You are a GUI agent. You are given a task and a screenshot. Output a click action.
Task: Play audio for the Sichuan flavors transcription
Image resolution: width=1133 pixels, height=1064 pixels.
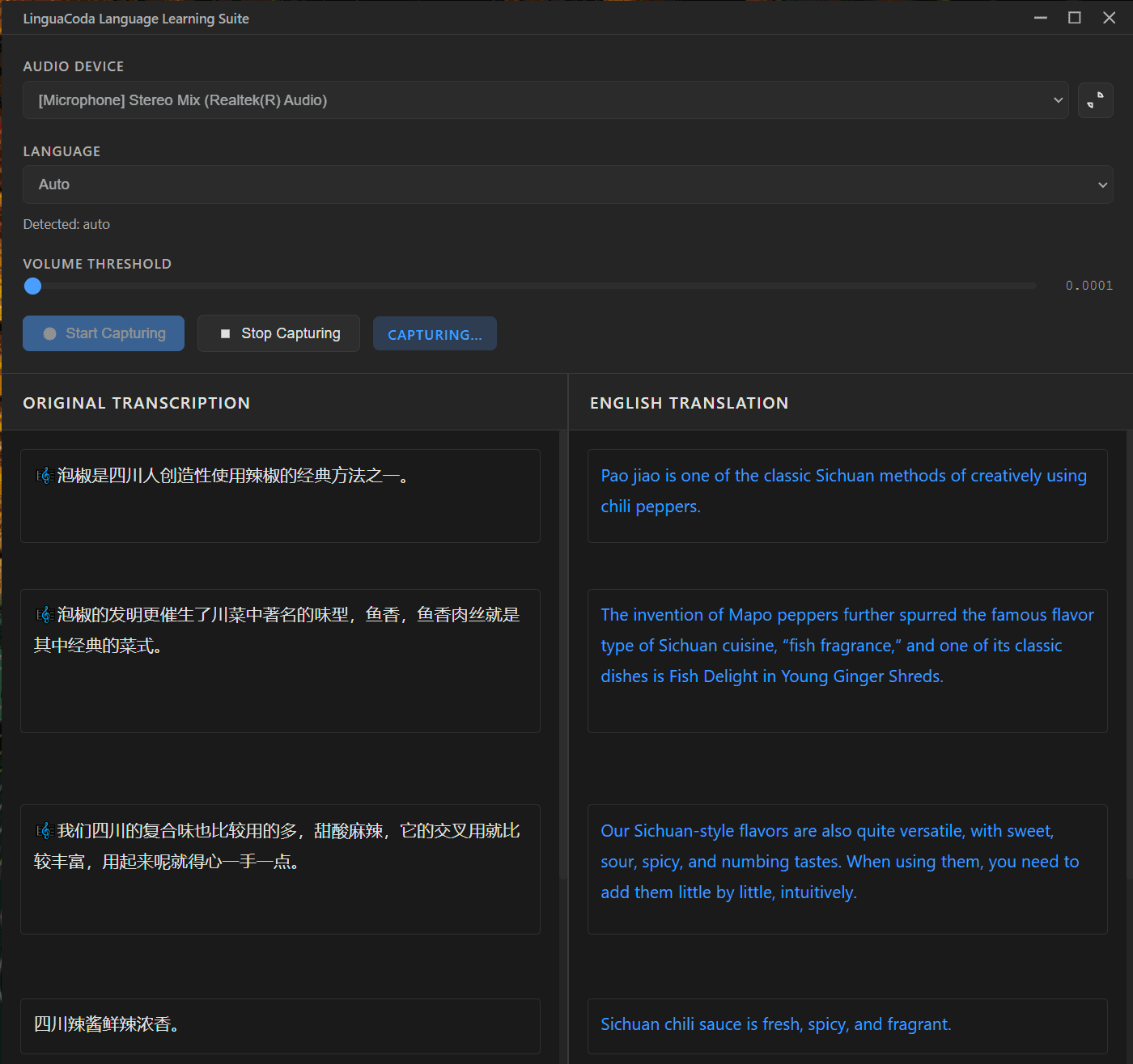(x=44, y=830)
